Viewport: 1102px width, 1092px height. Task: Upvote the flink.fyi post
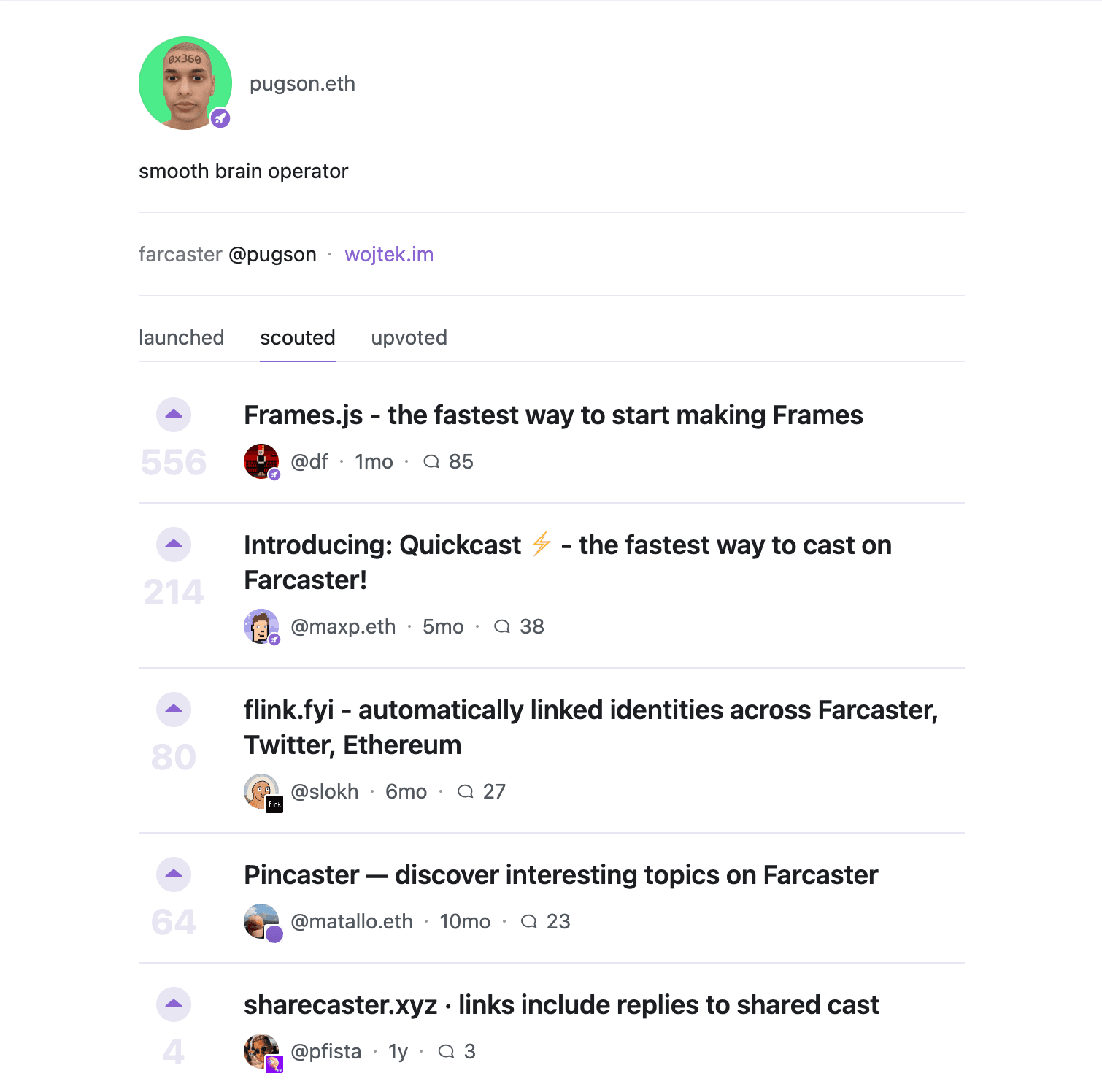tap(174, 710)
